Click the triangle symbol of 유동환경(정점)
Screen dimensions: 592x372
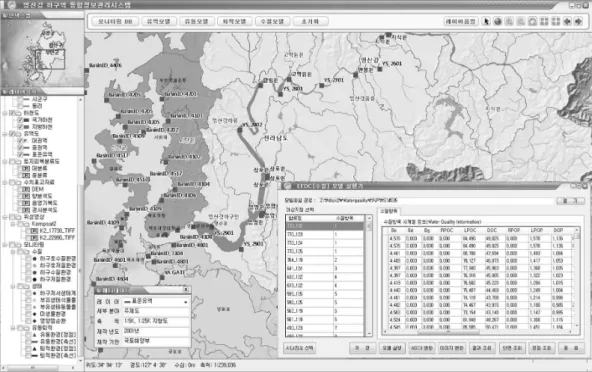point(35,335)
